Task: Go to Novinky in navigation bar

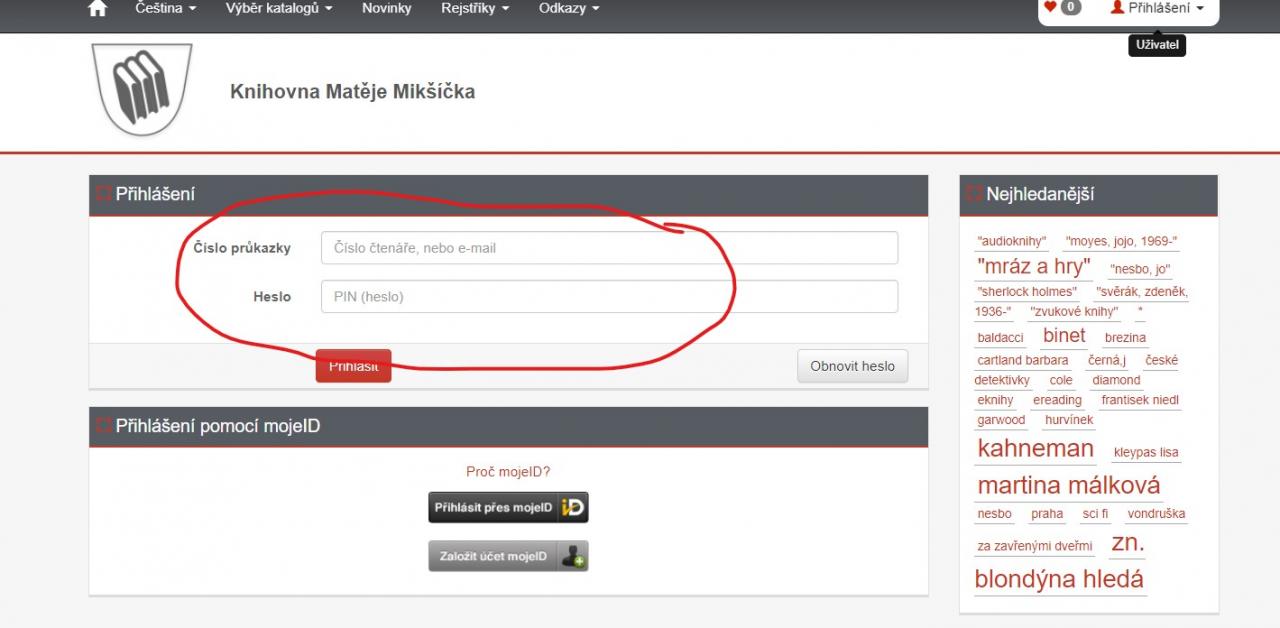Action: (387, 9)
